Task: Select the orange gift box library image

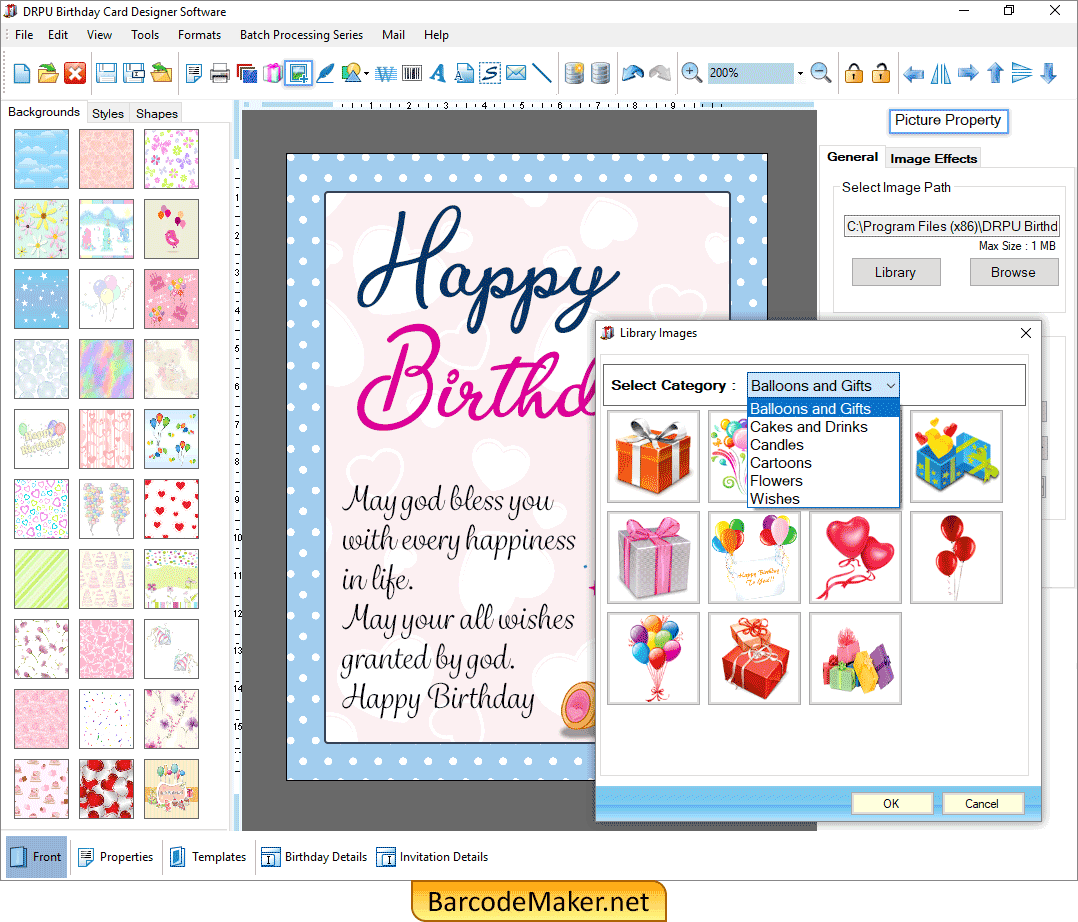Action: pyautogui.click(x=653, y=457)
